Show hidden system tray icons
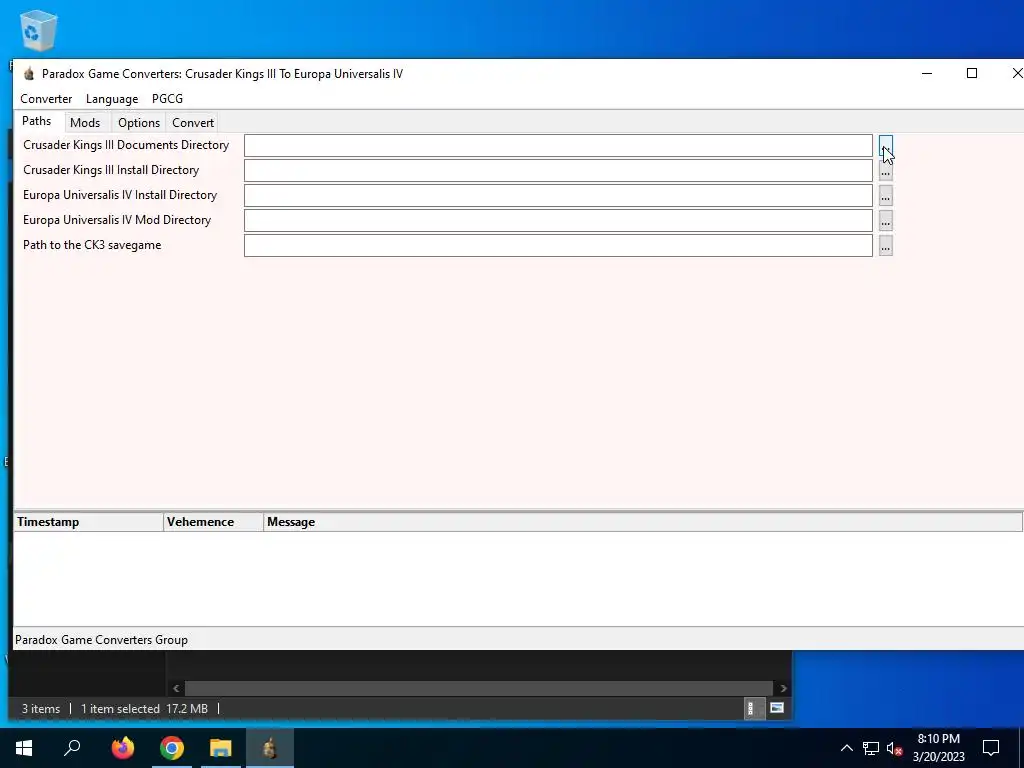Screen dimensions: 1024x768 (846, 748)
